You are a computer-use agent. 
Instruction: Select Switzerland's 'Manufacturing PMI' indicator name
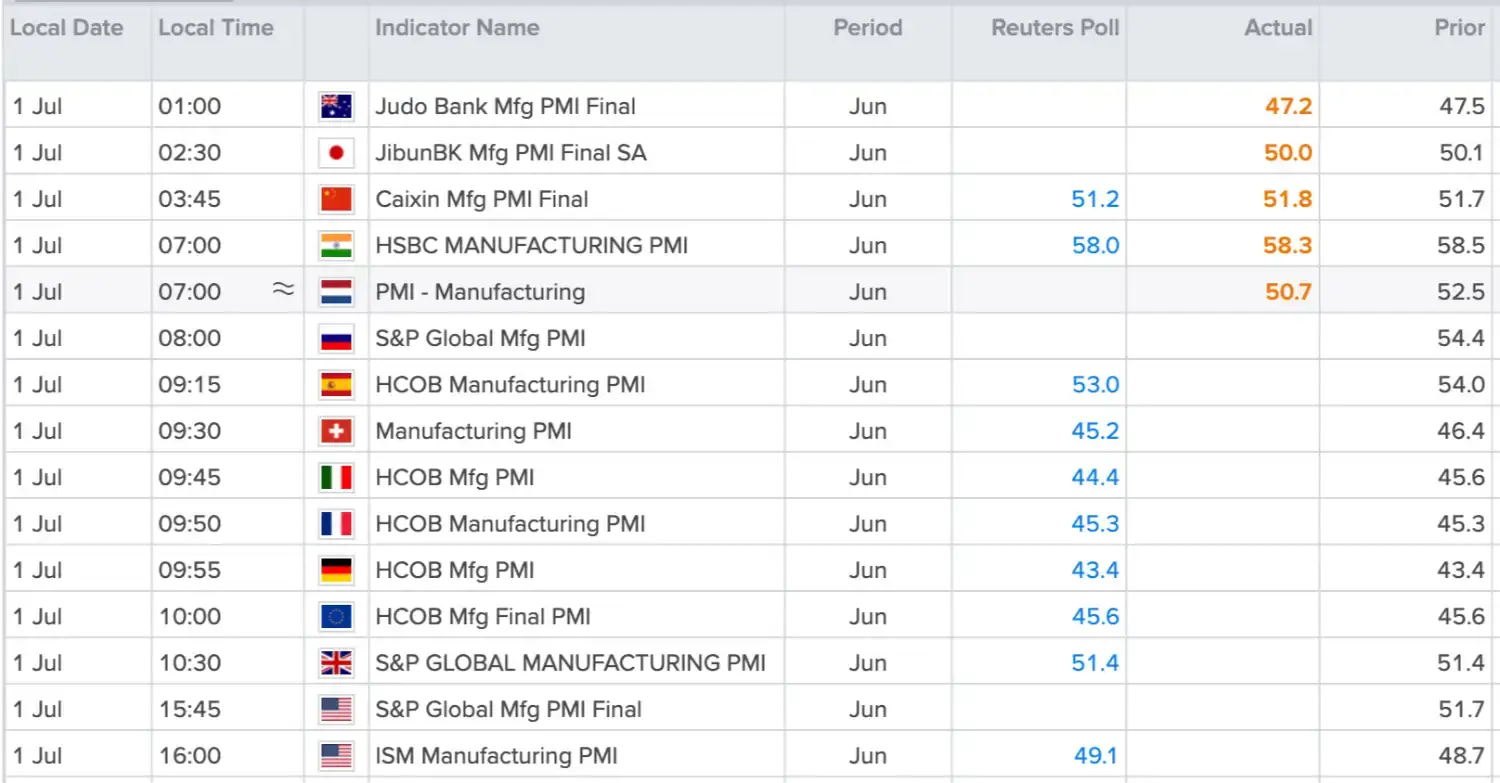click(473, 431)
